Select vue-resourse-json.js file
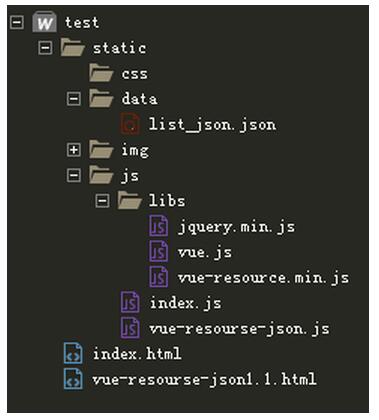 click(239, 329)
